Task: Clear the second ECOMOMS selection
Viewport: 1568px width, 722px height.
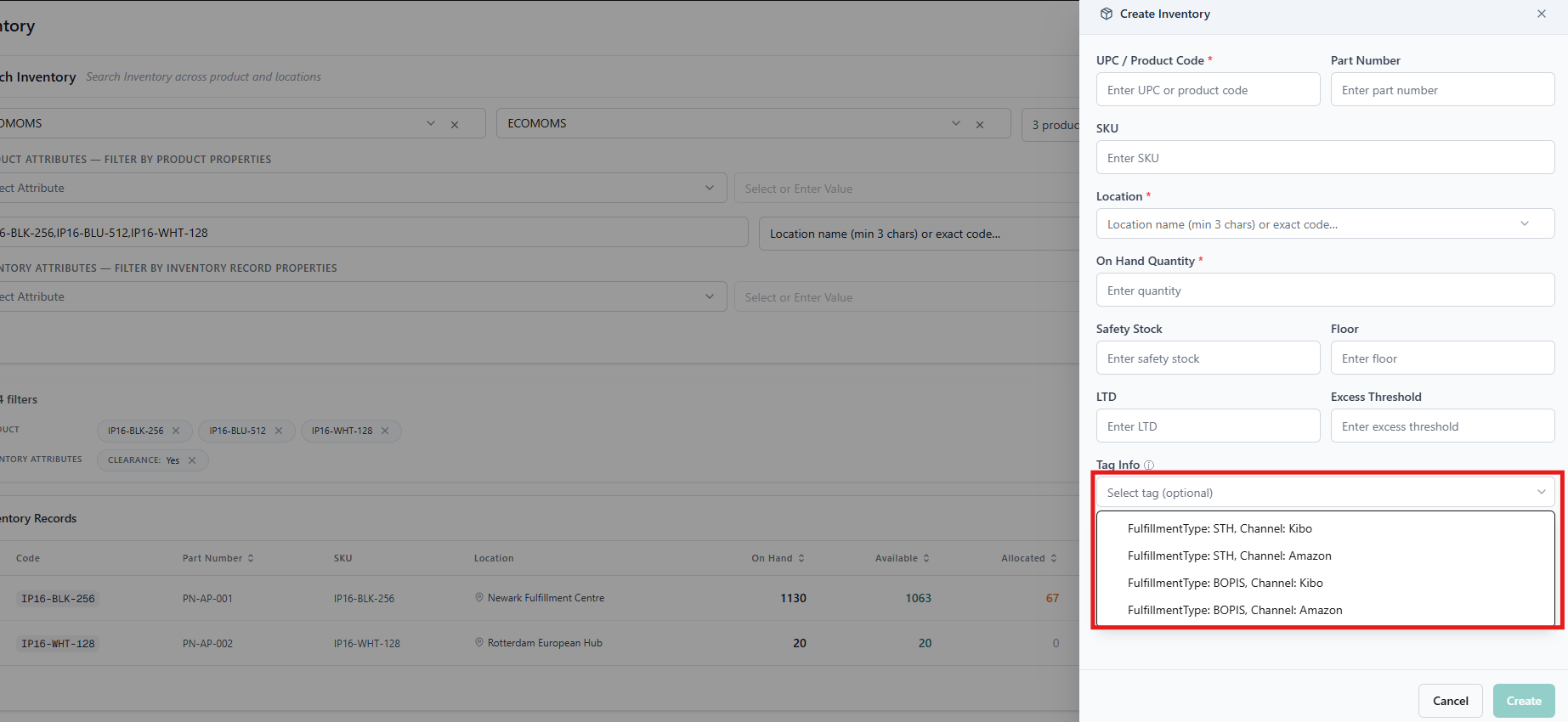Action: (980, 124)
